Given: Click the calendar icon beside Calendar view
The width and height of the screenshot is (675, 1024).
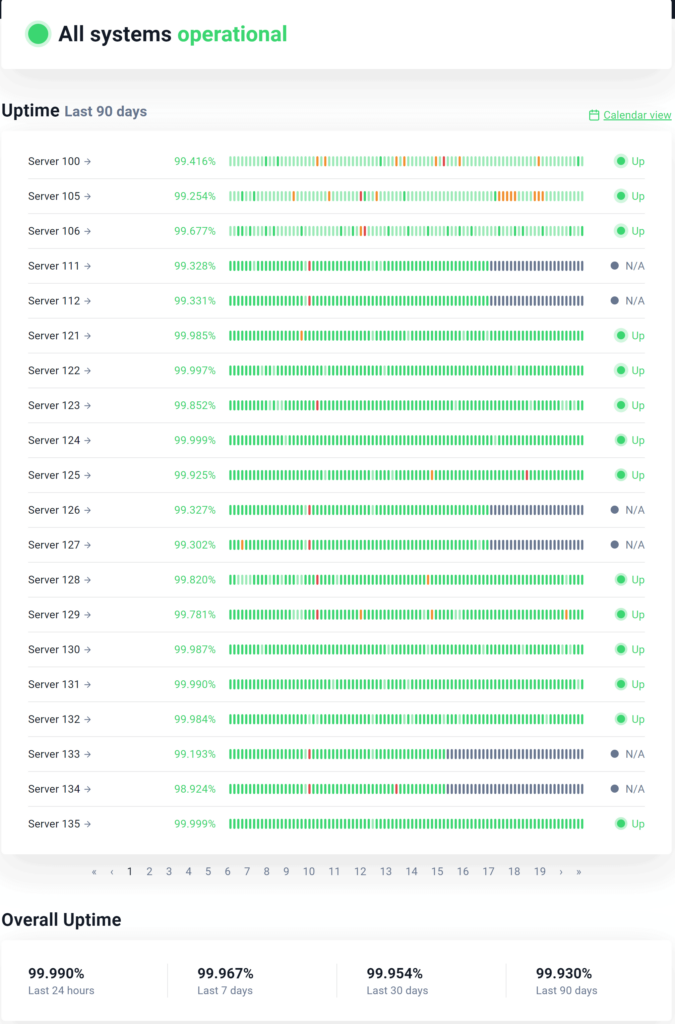Looking at the screenshot, I should tap(594, 116).
